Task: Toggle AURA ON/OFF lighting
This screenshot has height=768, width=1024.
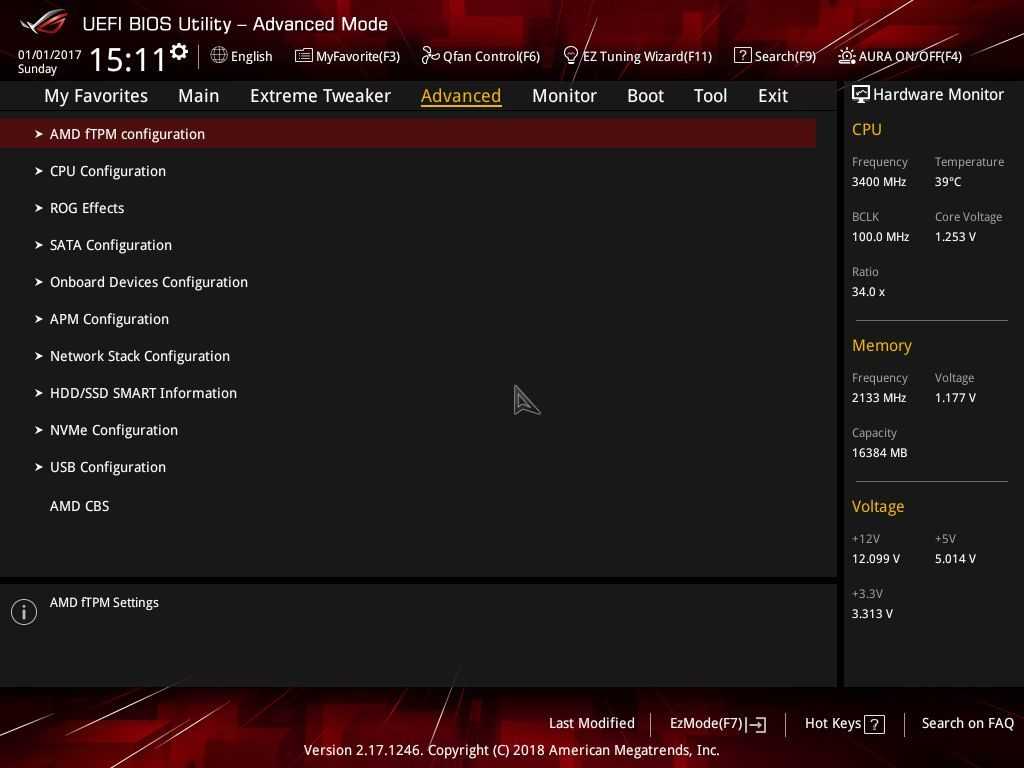Action: (x=899, y=56)
